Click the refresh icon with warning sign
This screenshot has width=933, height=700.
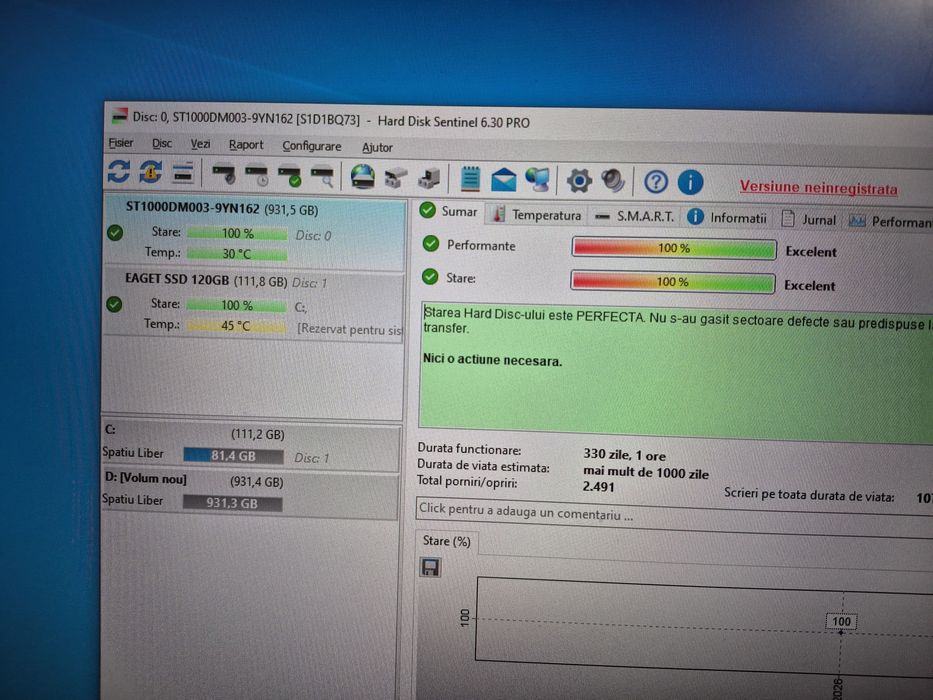[151, 173]
